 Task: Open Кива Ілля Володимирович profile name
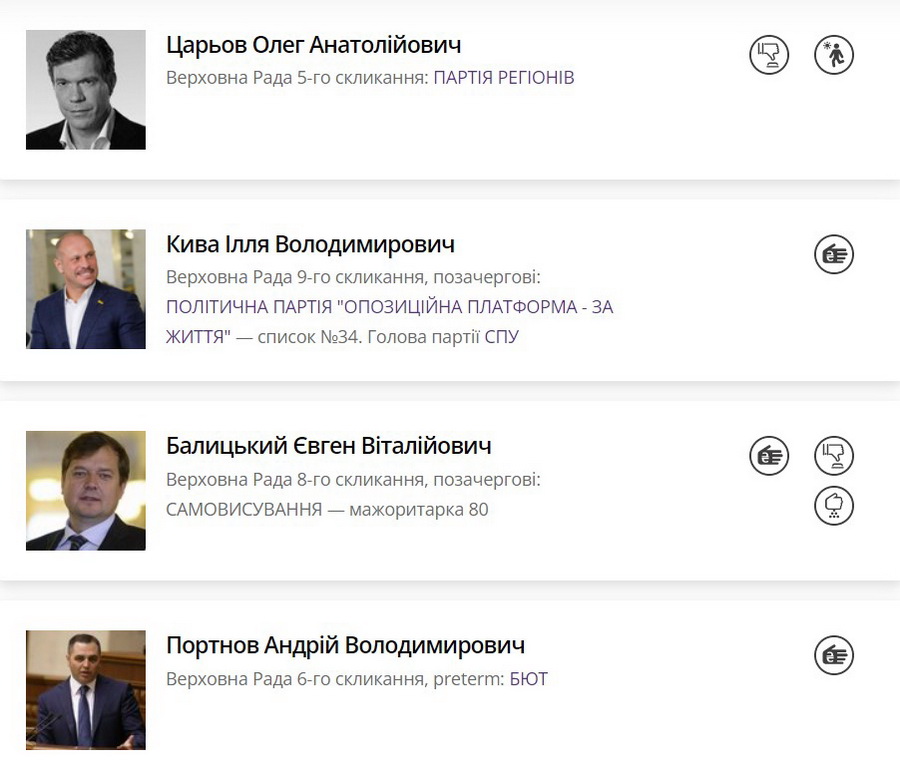click(310, 245)
